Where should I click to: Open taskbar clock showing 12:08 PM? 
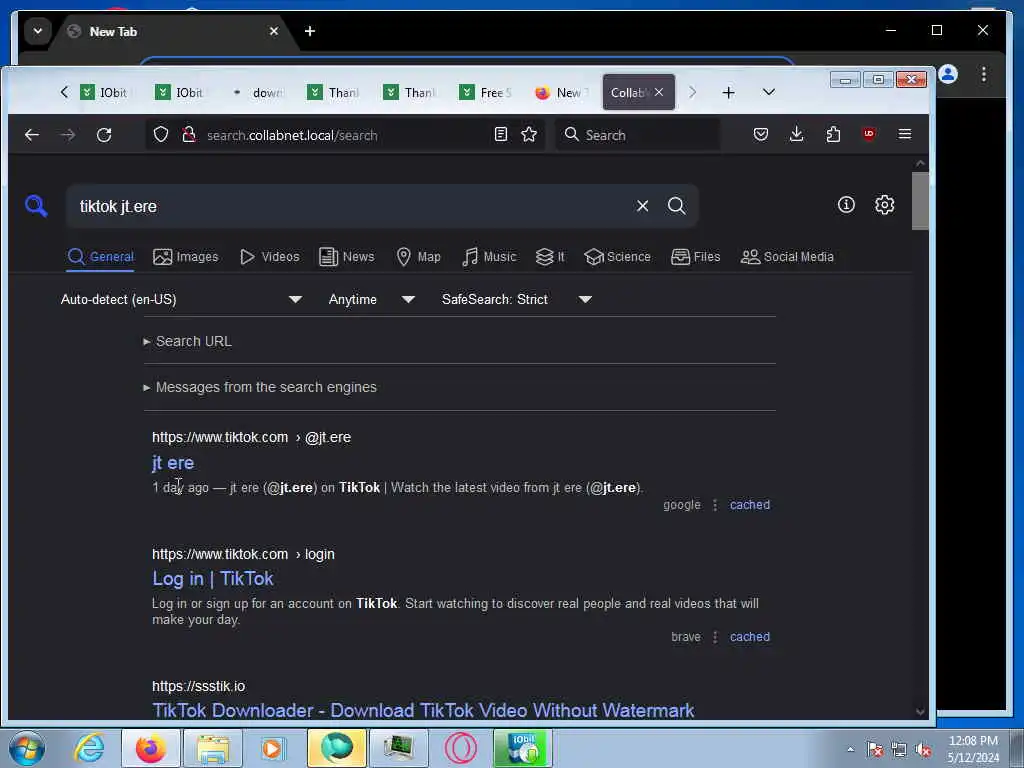[x=973, y=749]
